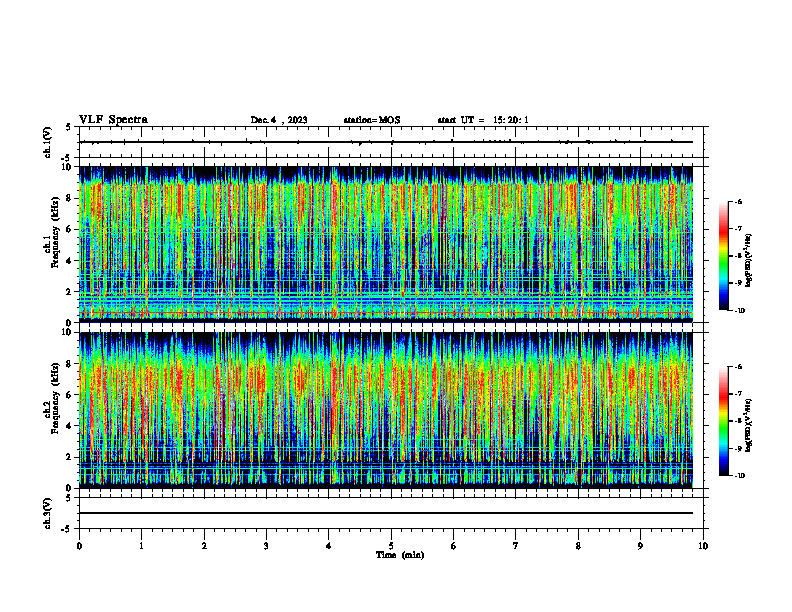792x612 pixels.
Task: Click time axis tick label "1"
Action: [141, 546]
